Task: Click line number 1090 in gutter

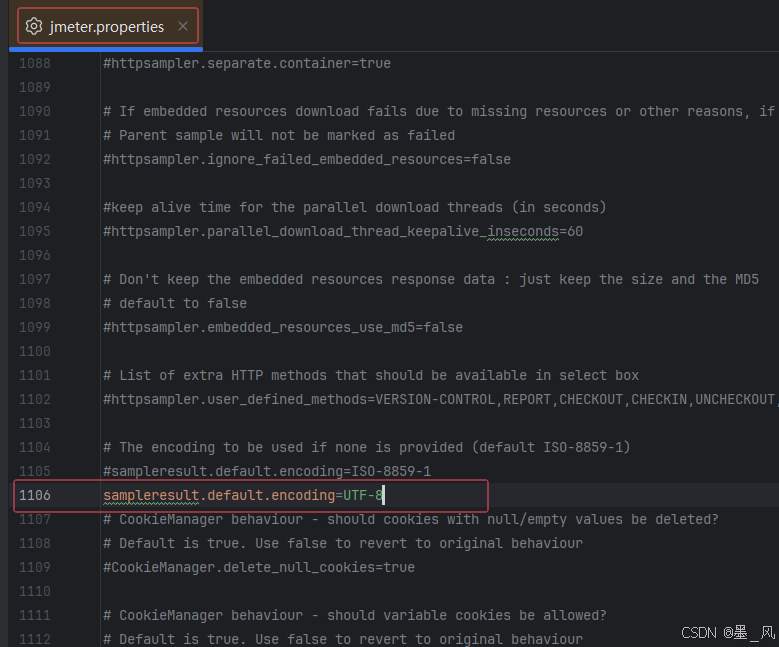Action: pyautogui.click(x=35, y=111)
